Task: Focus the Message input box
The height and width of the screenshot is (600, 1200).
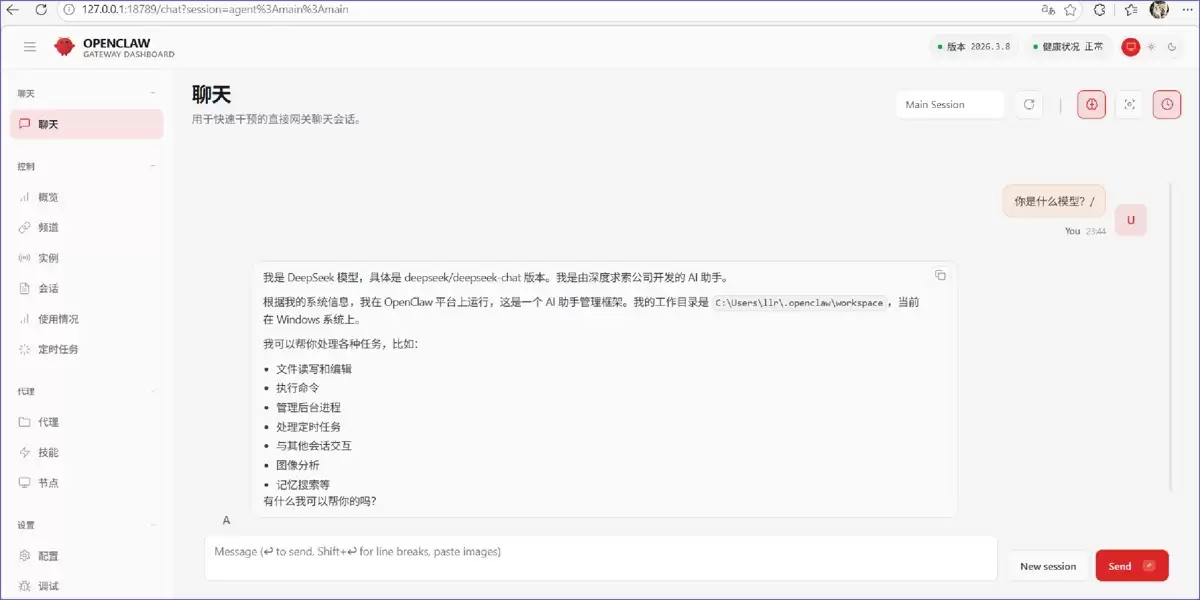Action: [601, 558]
